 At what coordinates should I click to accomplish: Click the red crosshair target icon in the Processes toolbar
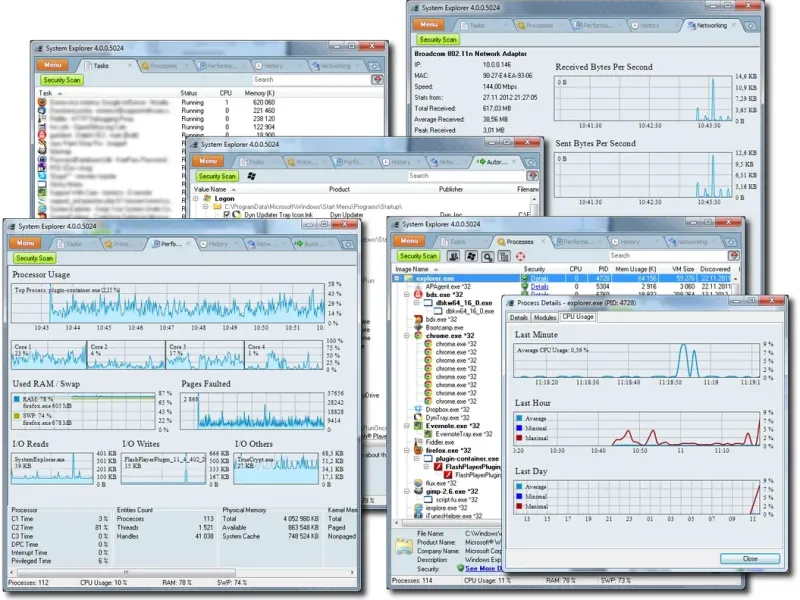point(520,256)
